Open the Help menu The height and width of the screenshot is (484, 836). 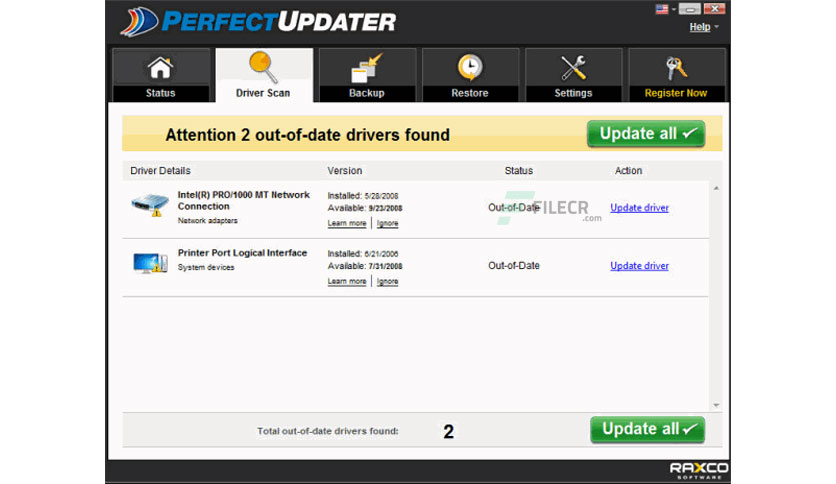[700, 27]
